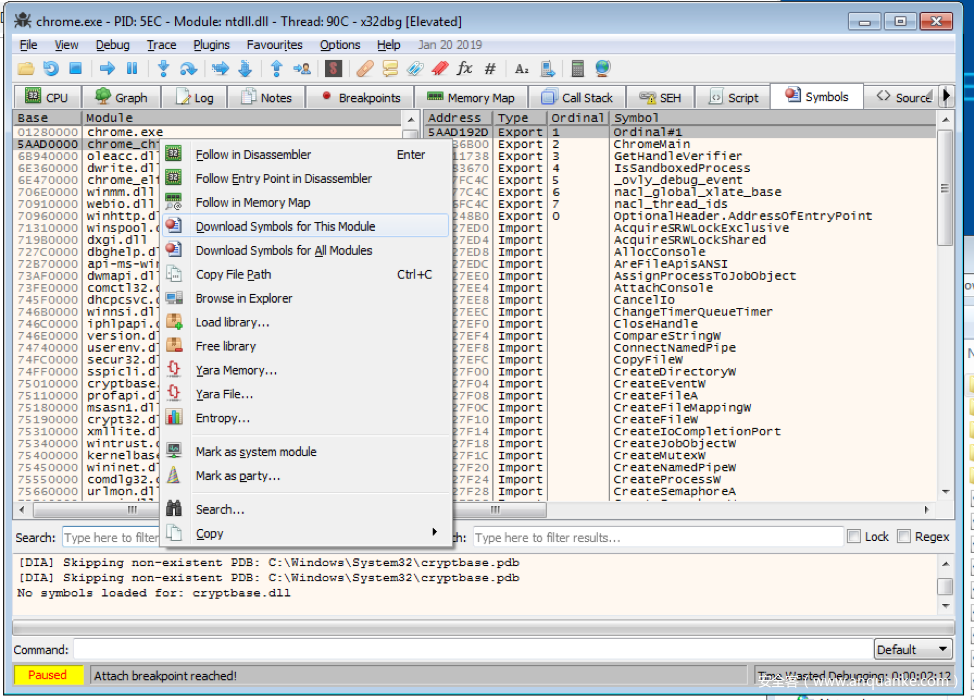
Task: Enable the Regex checkbox
Action: coord(904,537)
